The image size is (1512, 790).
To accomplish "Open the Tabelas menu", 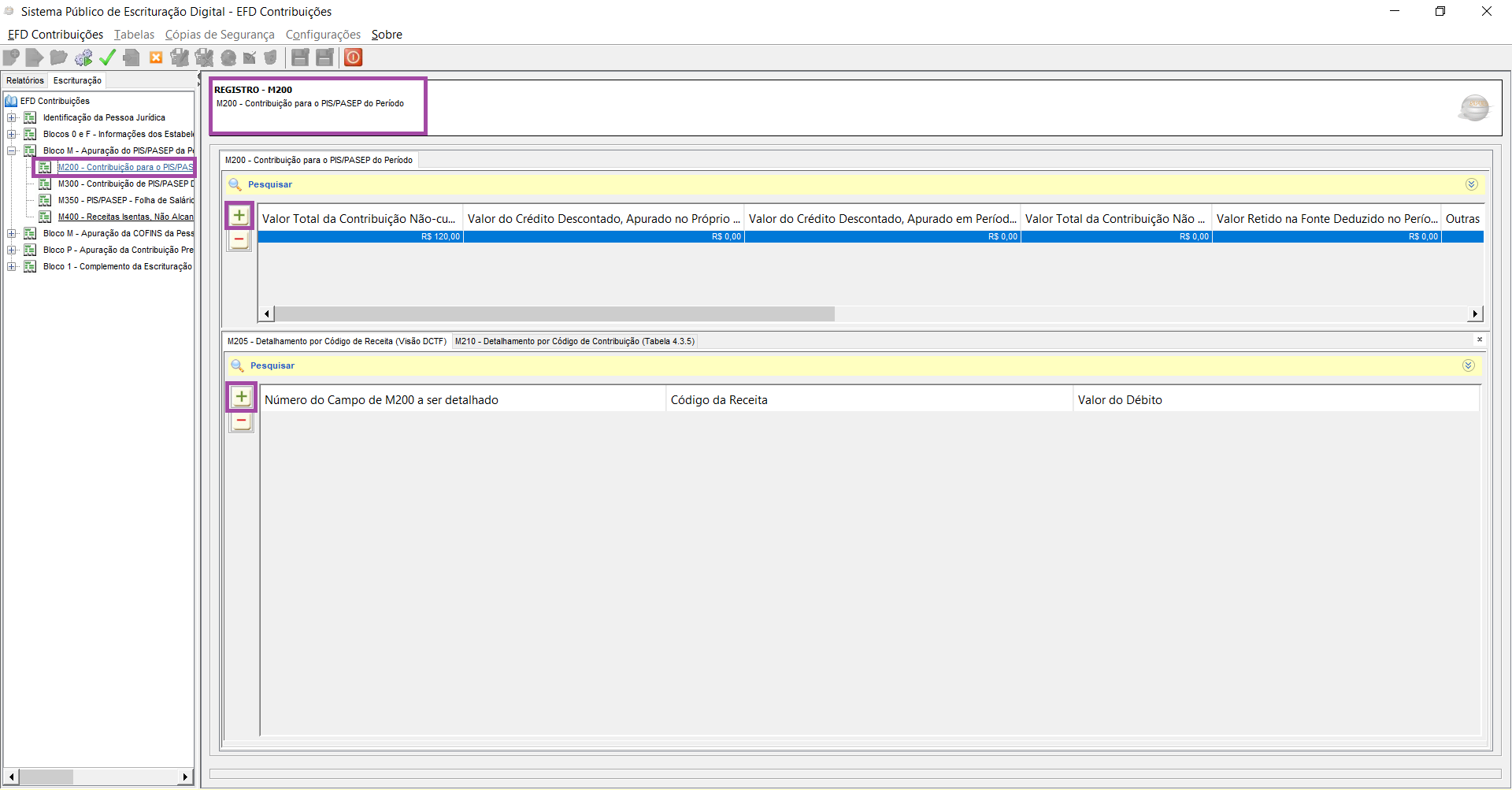I will click(134, 35).
